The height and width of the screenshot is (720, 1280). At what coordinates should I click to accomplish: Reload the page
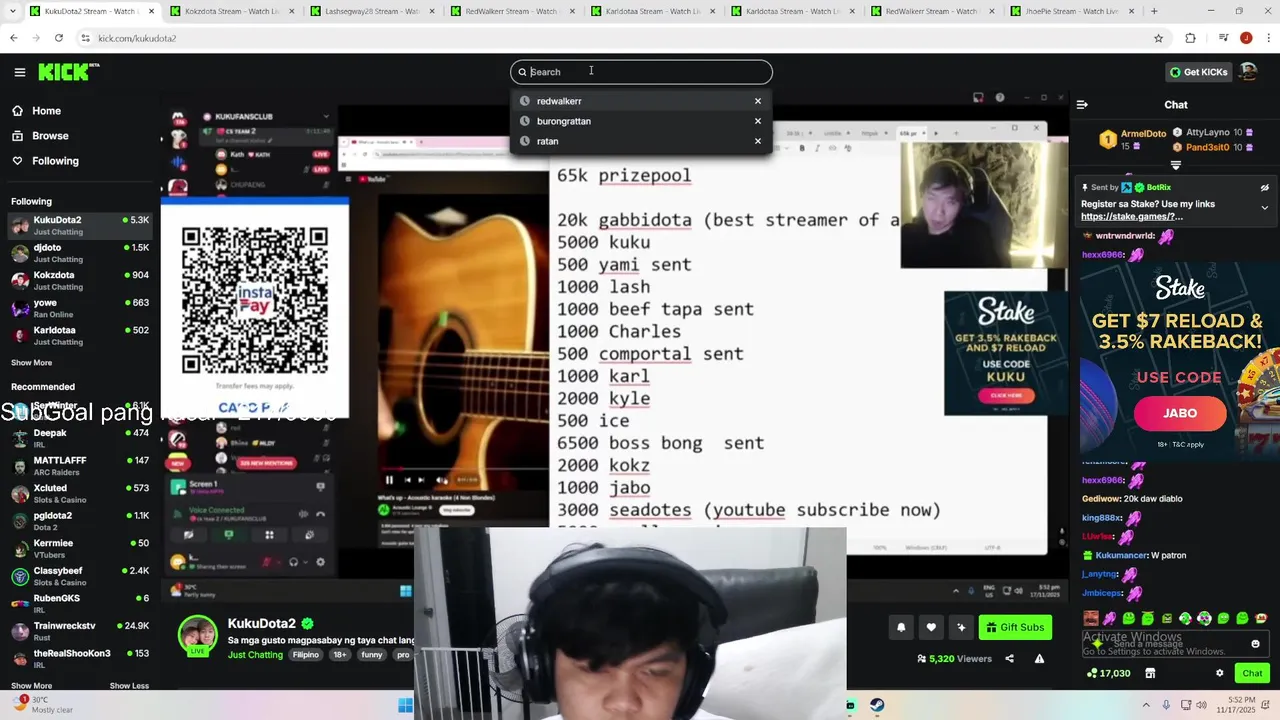coord(58,38)
